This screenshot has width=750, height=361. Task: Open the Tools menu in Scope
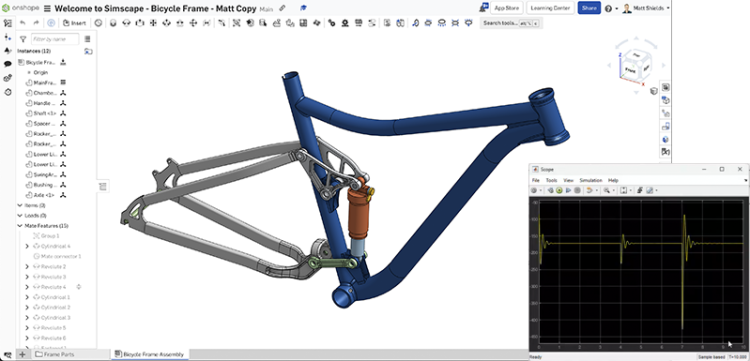click(x=551, y=180)
